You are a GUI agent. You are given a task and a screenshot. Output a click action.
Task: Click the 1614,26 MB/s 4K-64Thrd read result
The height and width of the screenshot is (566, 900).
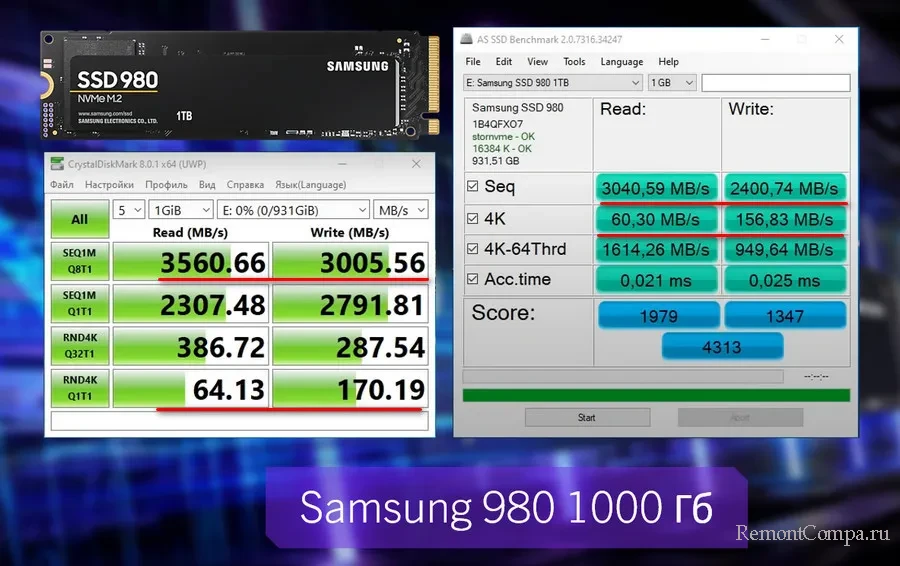[656, 250]
